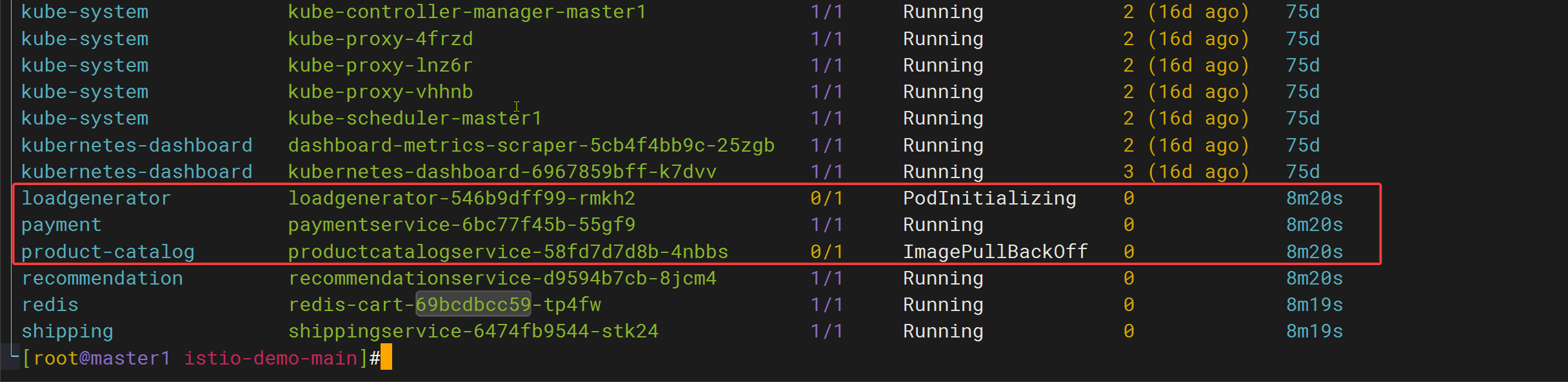Click the kube-proxy-vhhnb pod name
Image resolution: width=1568 pixels, height=382 pixels.
[x=381, y=92]
